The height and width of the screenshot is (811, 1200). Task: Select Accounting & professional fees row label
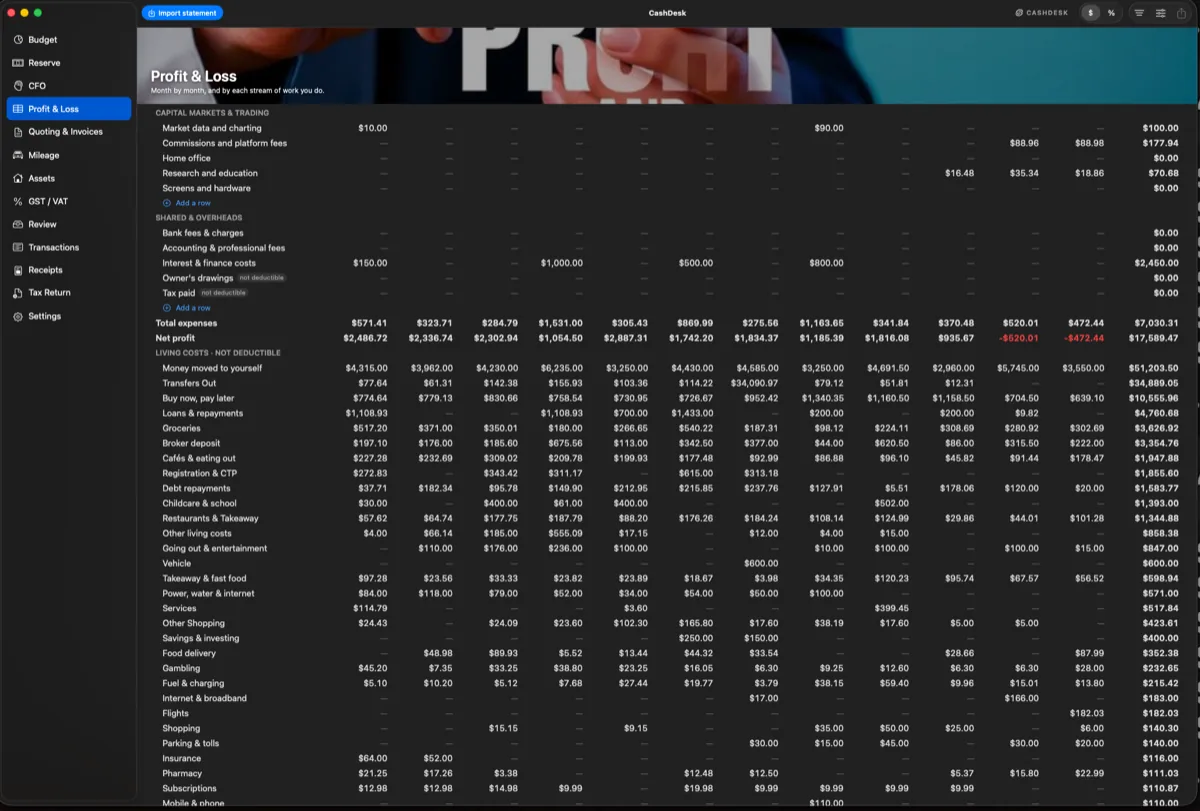click(x=224, y=248)
